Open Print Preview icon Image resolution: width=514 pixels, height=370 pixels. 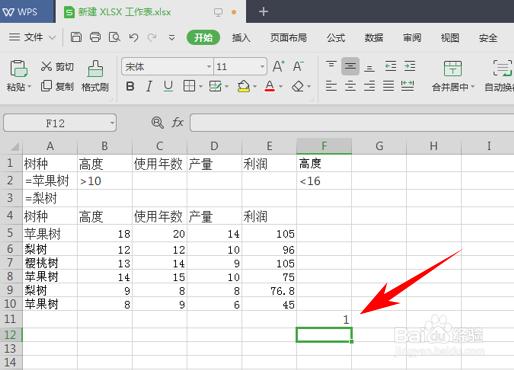(114, 37)
